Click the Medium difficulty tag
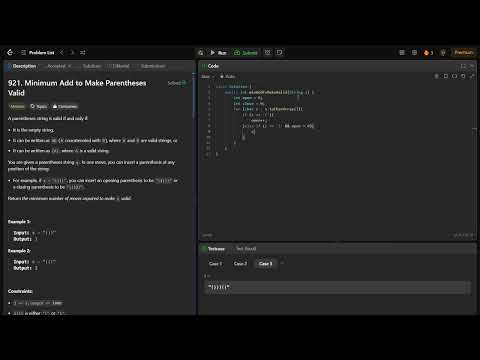The height and width of the screenshot is (360, 480). [17, 106]
